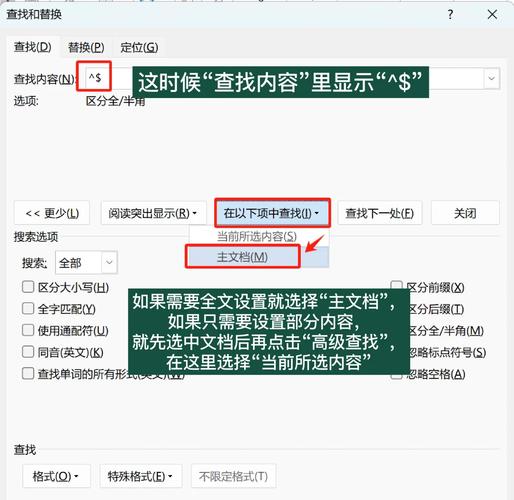Check the 查找单词的所有形式 checkbox

[x=28, y=373]
